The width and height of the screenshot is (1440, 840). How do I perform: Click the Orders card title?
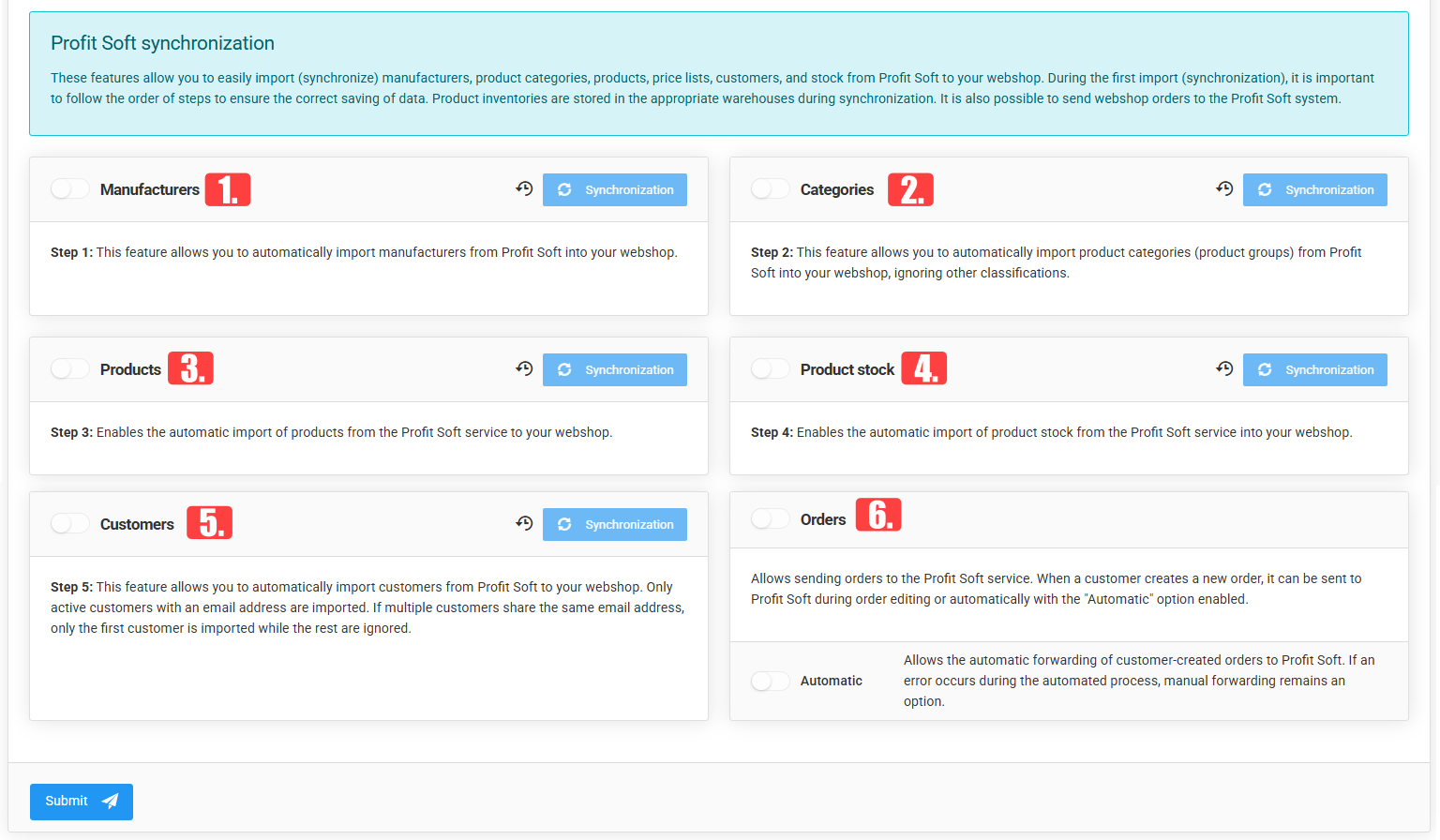(x=823, y=519)
